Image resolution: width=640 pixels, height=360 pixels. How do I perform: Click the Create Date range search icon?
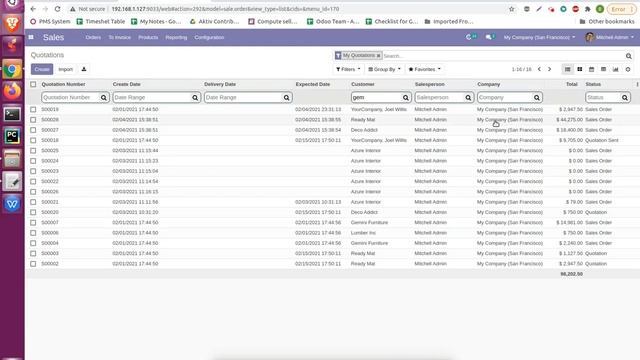click(195, 98)
